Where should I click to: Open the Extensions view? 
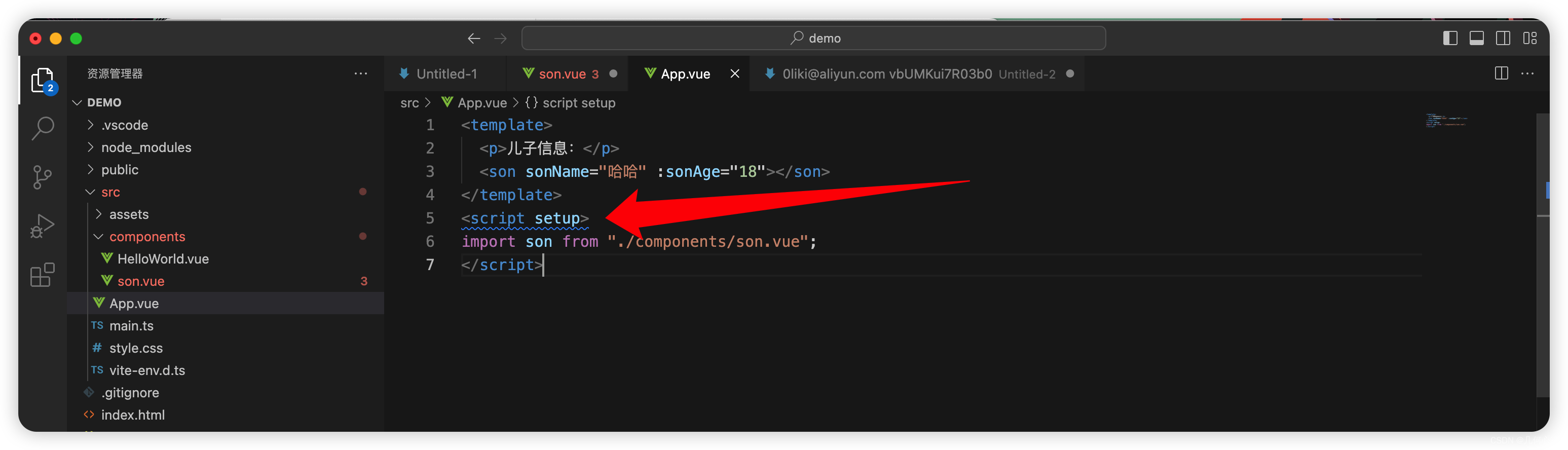coord(43,275)
